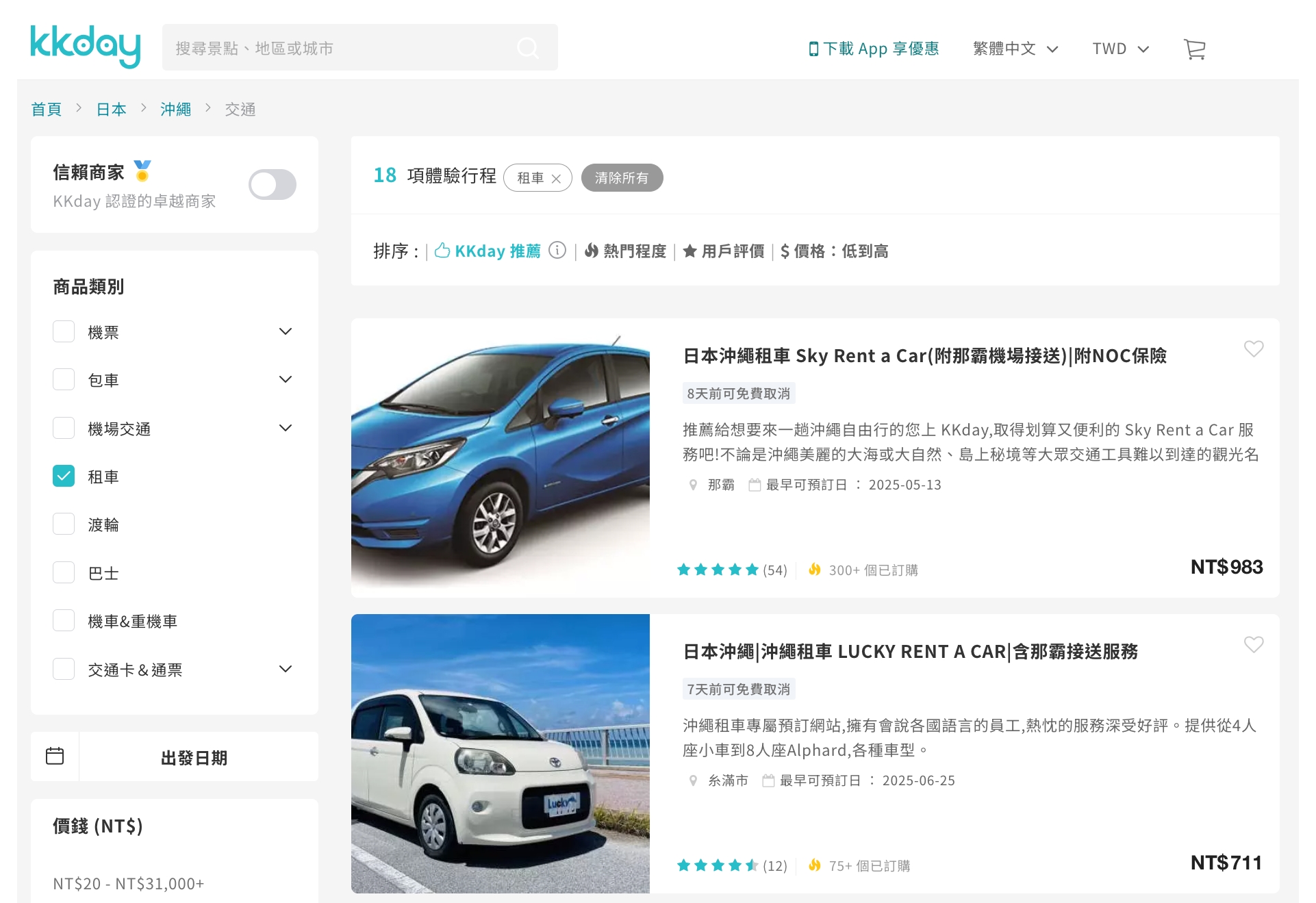Check the 包車 category checkbox
1316x903 pixels.
64,380
